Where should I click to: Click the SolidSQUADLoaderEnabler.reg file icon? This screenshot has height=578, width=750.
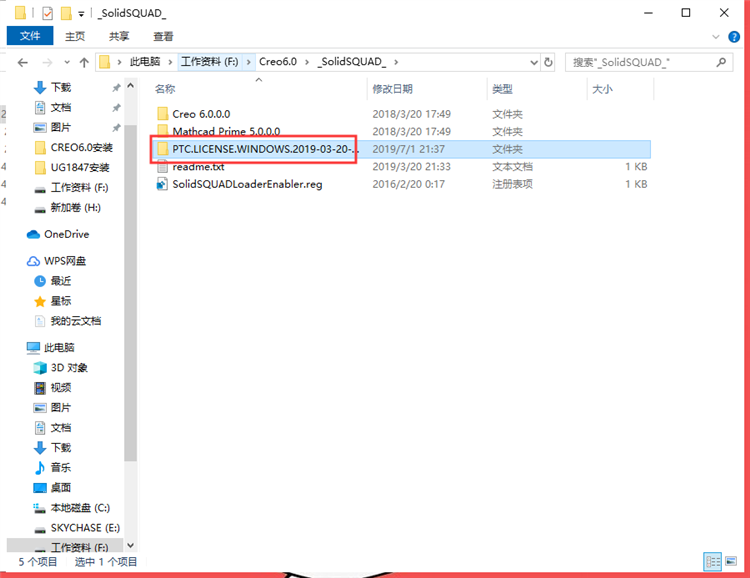click(162, 184)
